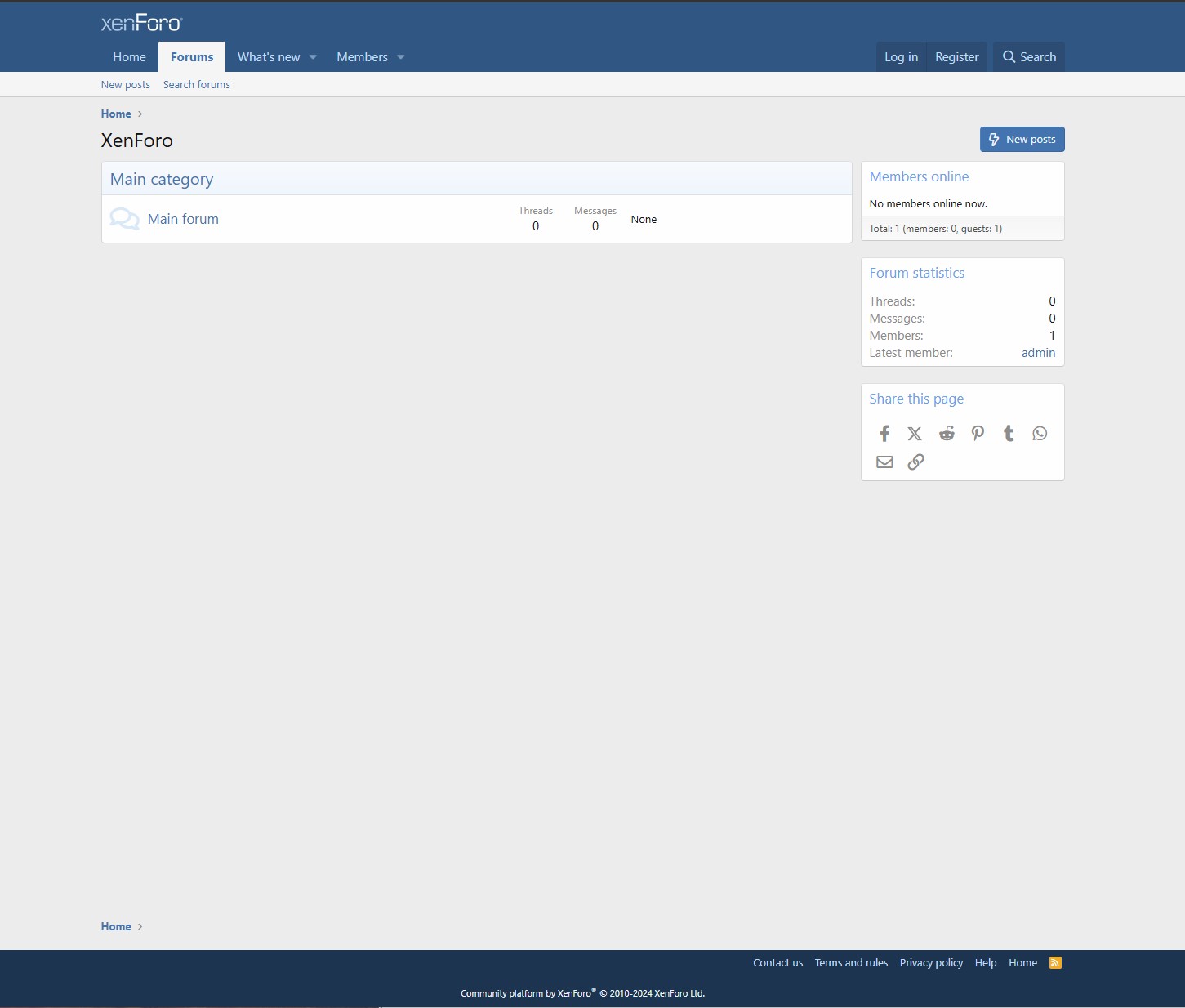Viewport: 1185px width, 1008px height.
Task: Click the 'No members online now.' text
Action: [x=929, y=204]
